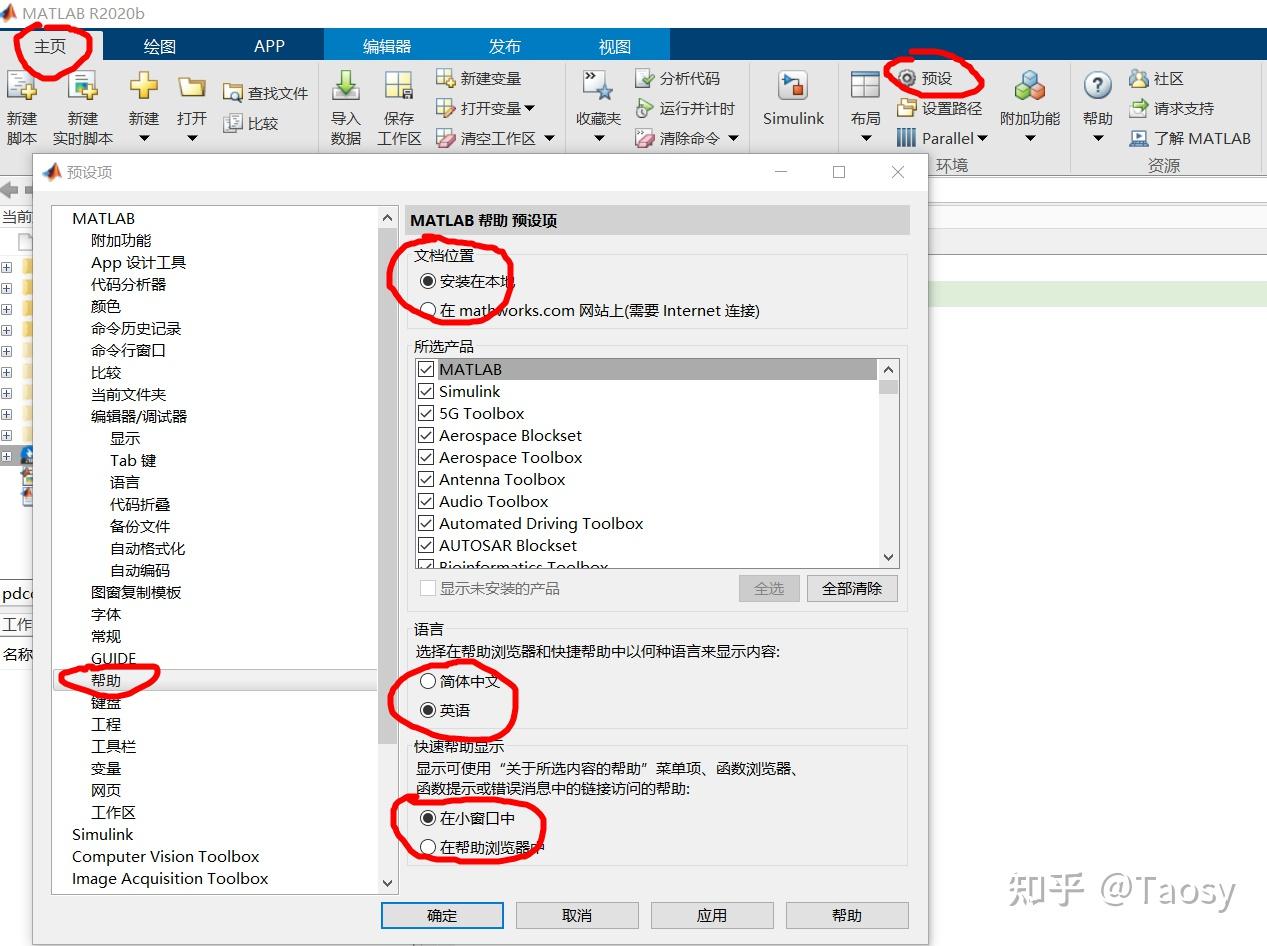This screenshot has width=1267, height=946.
Task: Click the 确定 button
Action: (x=442, y=915)
